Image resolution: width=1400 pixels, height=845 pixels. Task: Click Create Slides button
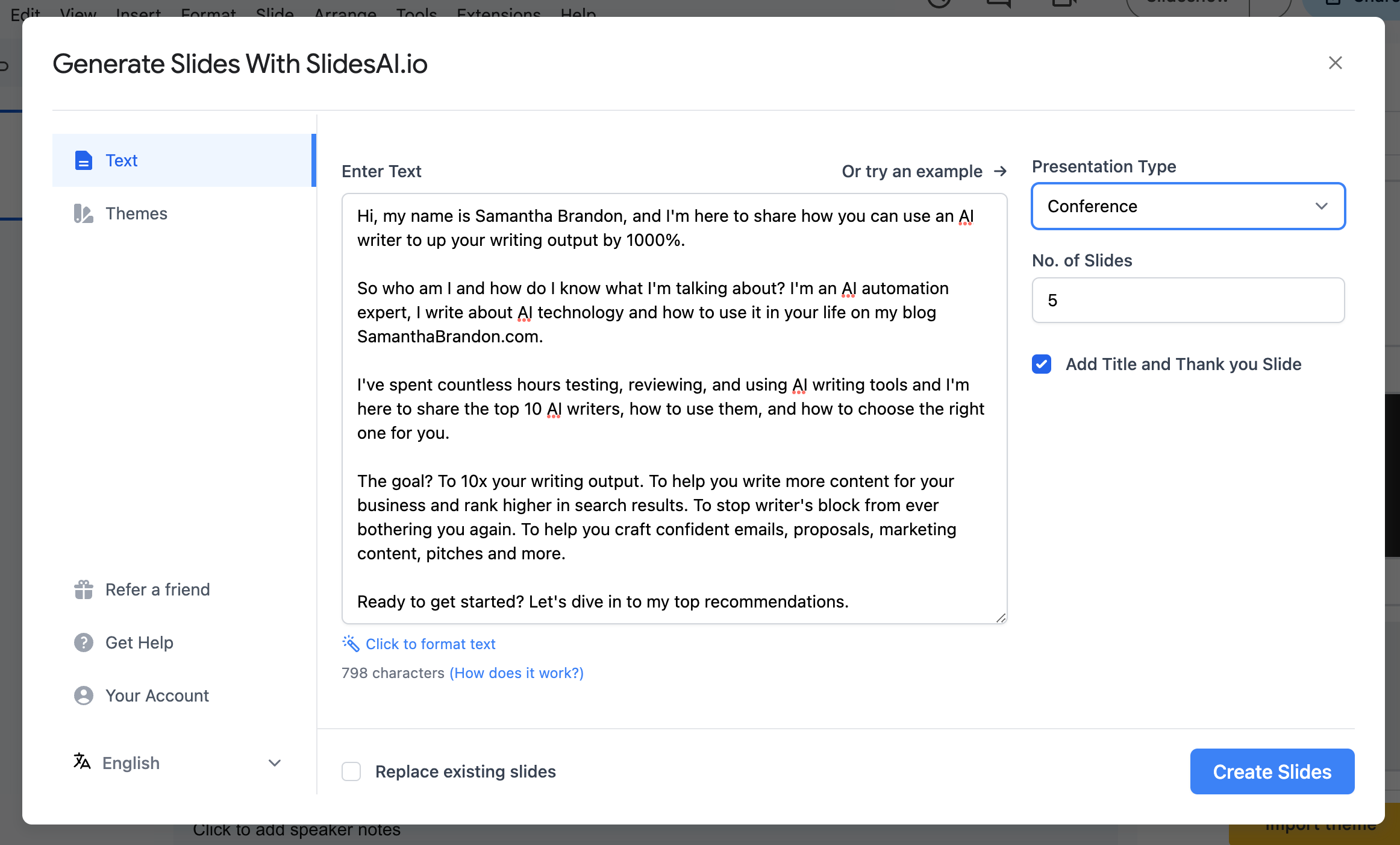1272,771
